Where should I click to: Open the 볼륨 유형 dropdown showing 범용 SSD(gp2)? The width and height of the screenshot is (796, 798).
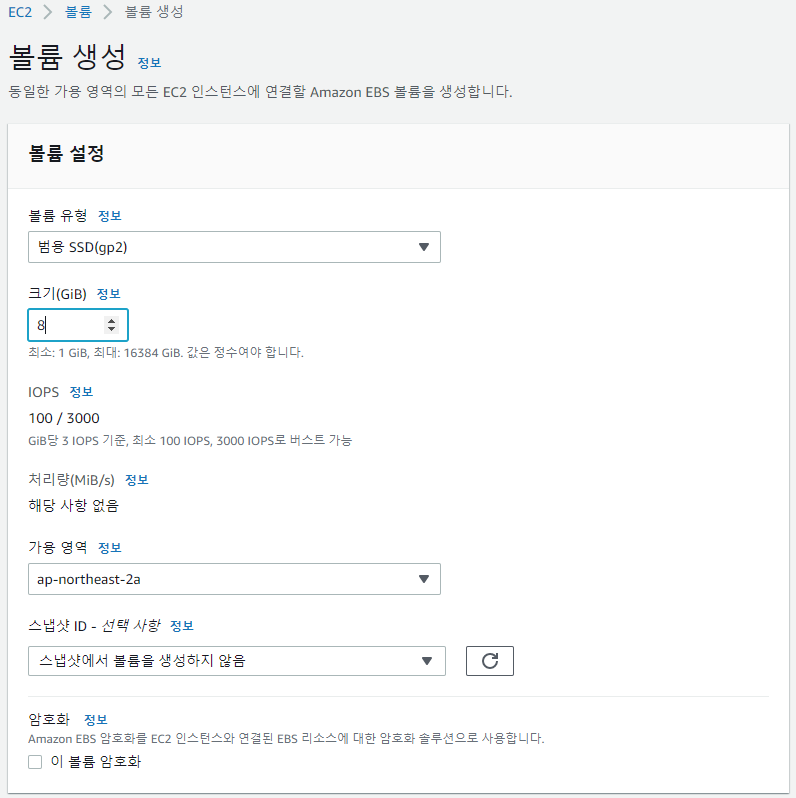[x=234, y=247]
